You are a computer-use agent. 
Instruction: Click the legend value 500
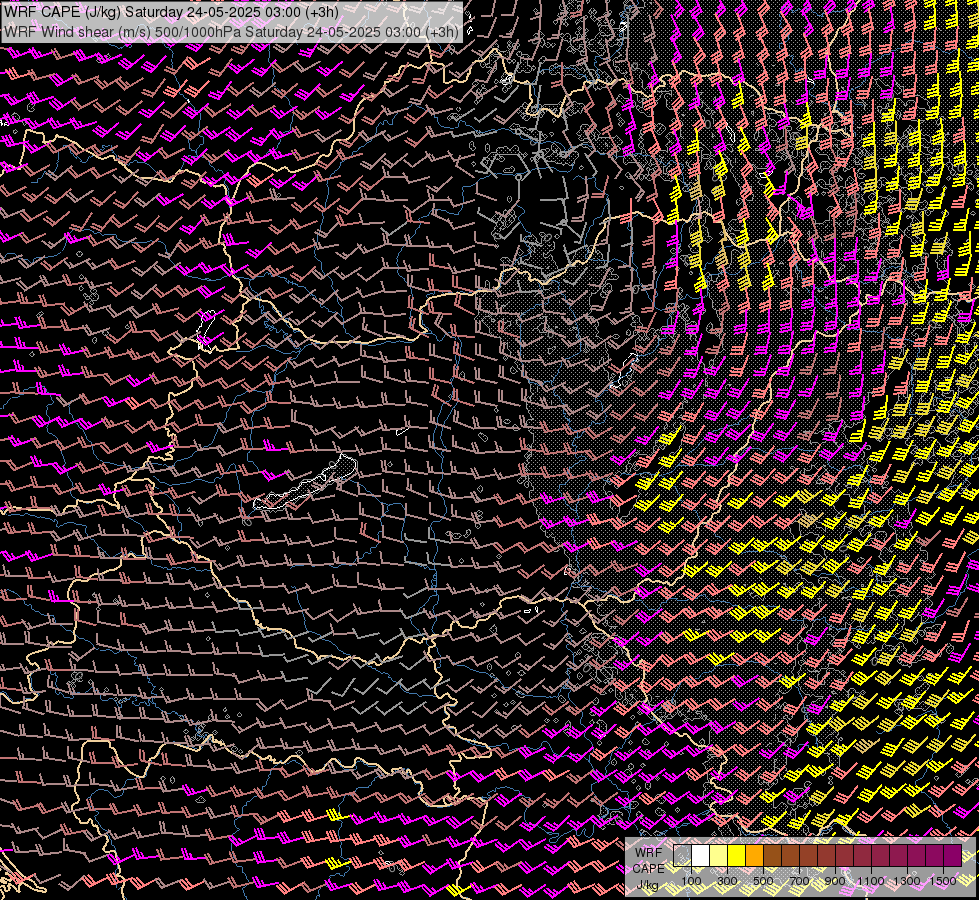[763, 881]
